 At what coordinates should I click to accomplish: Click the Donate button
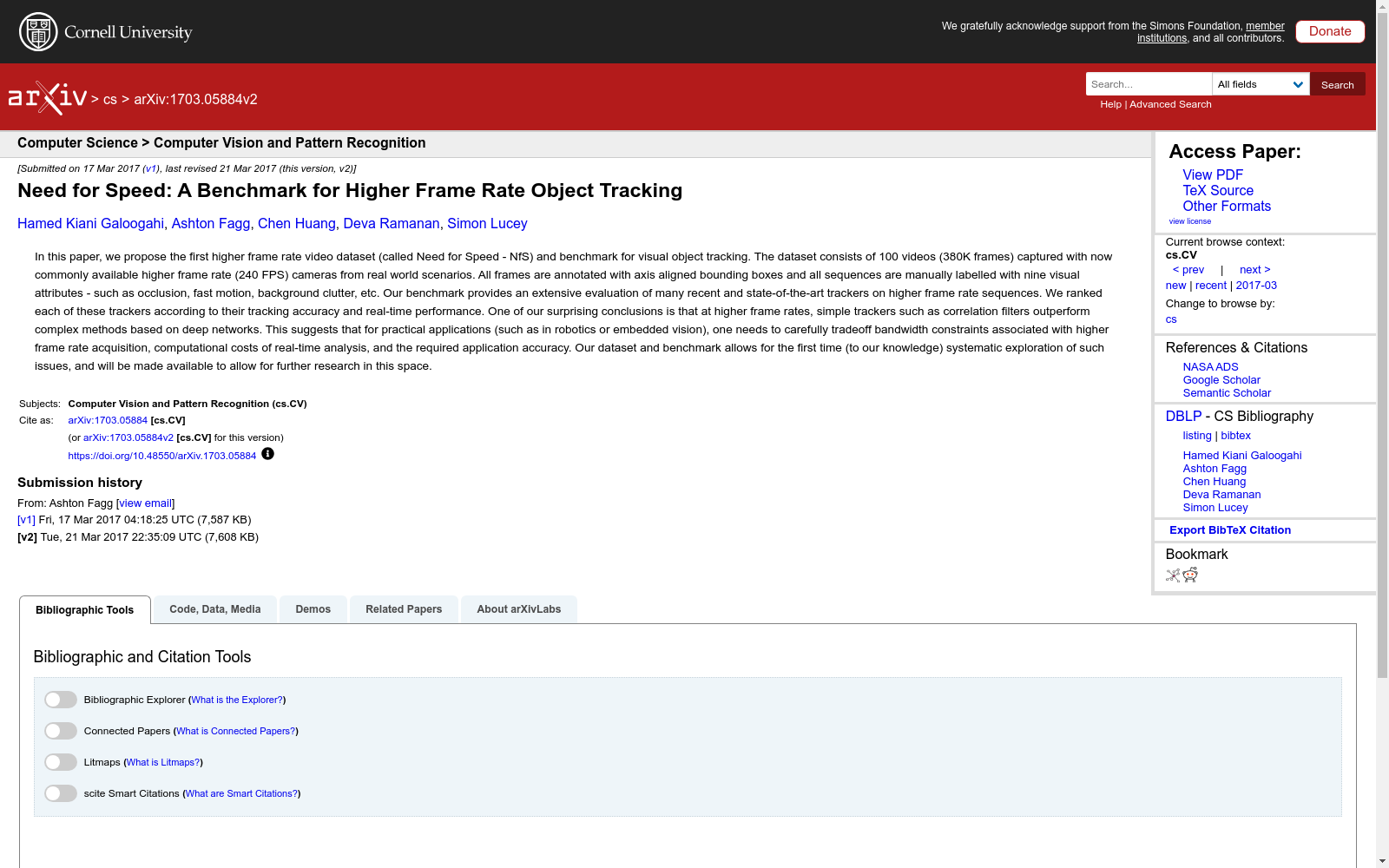pyautogui.click(x=1330, y=31)
